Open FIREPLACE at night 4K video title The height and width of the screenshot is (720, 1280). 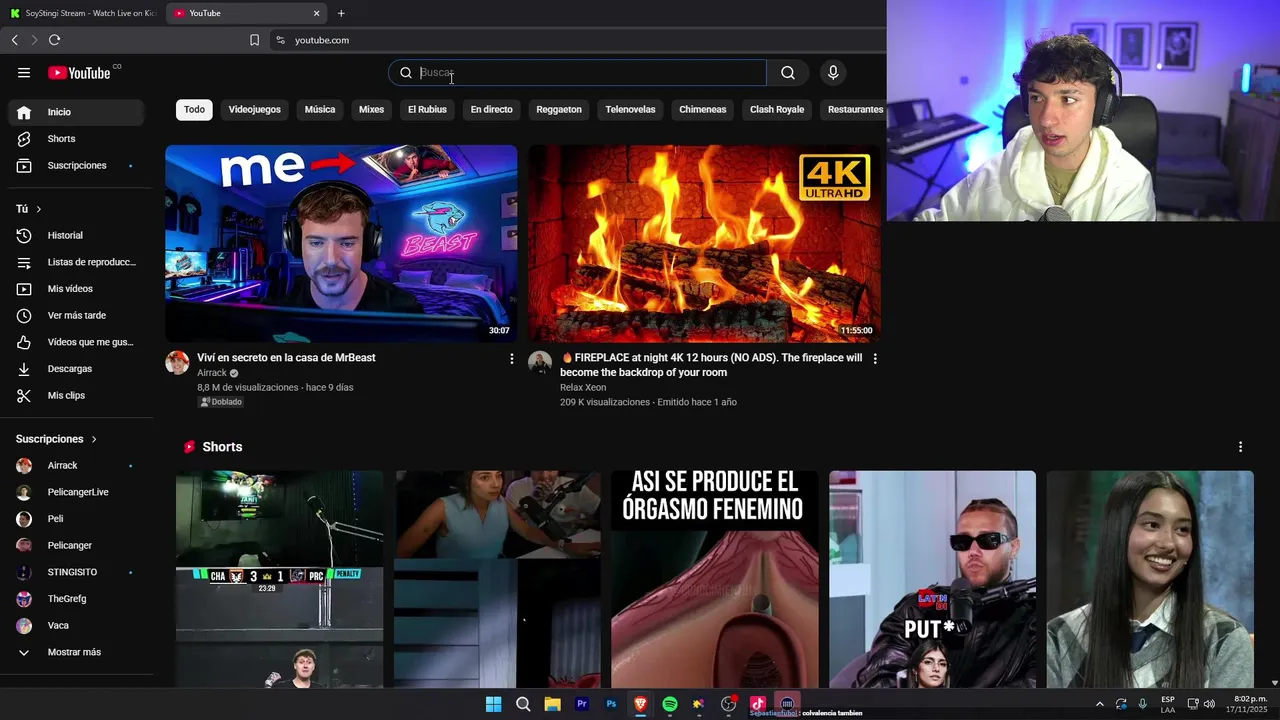(711, 365)
